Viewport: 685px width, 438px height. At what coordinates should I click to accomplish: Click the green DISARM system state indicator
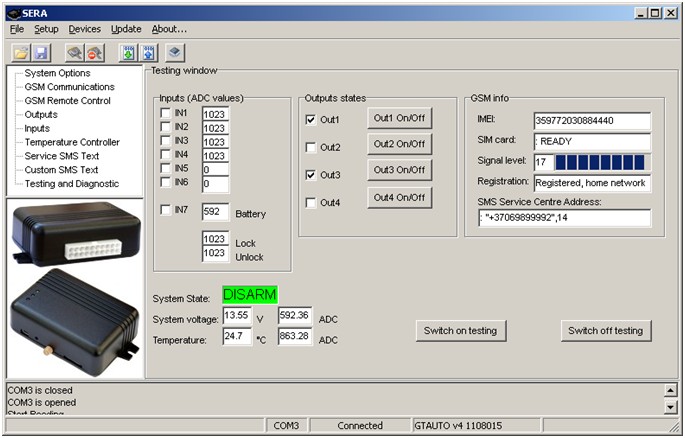tap(250, 295)
